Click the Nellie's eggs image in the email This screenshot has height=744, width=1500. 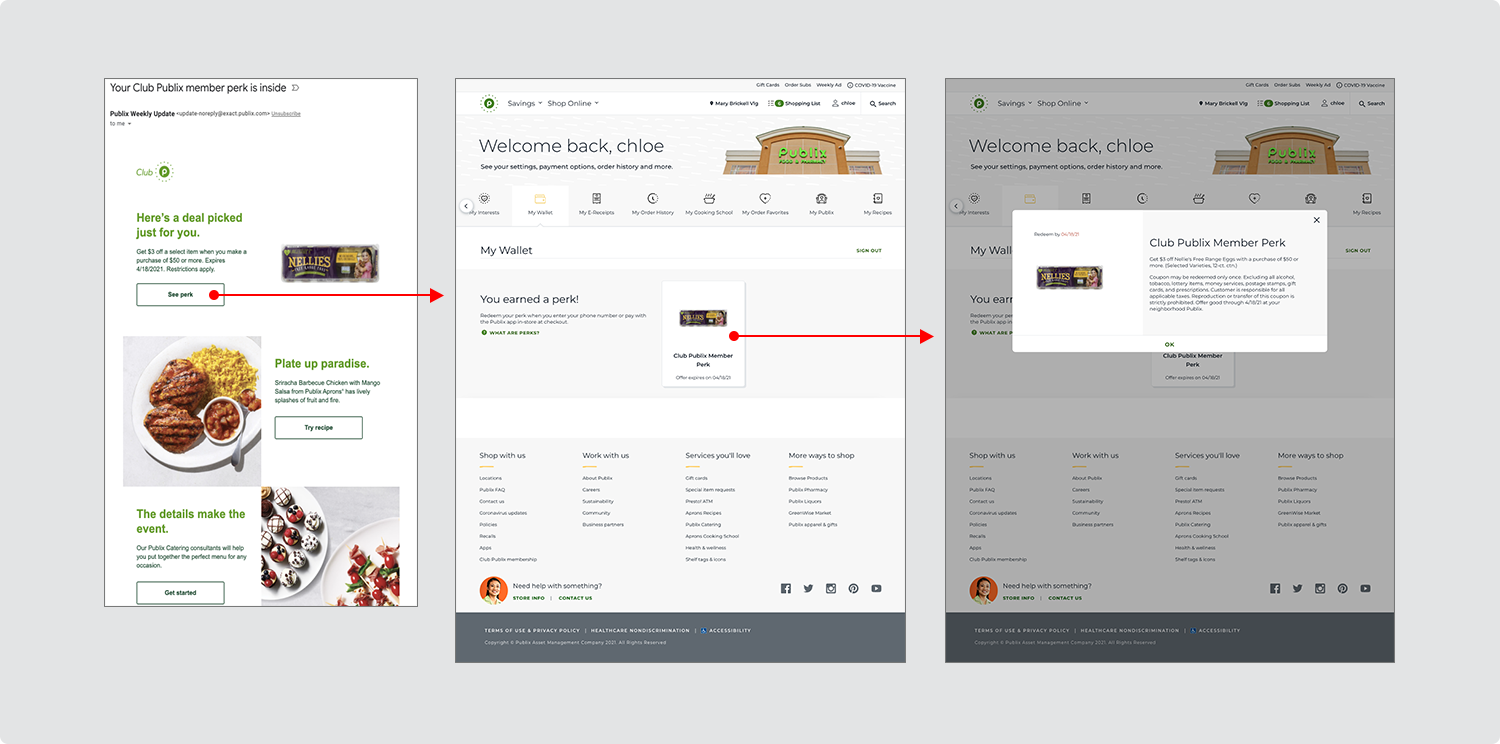coord(330,262)
